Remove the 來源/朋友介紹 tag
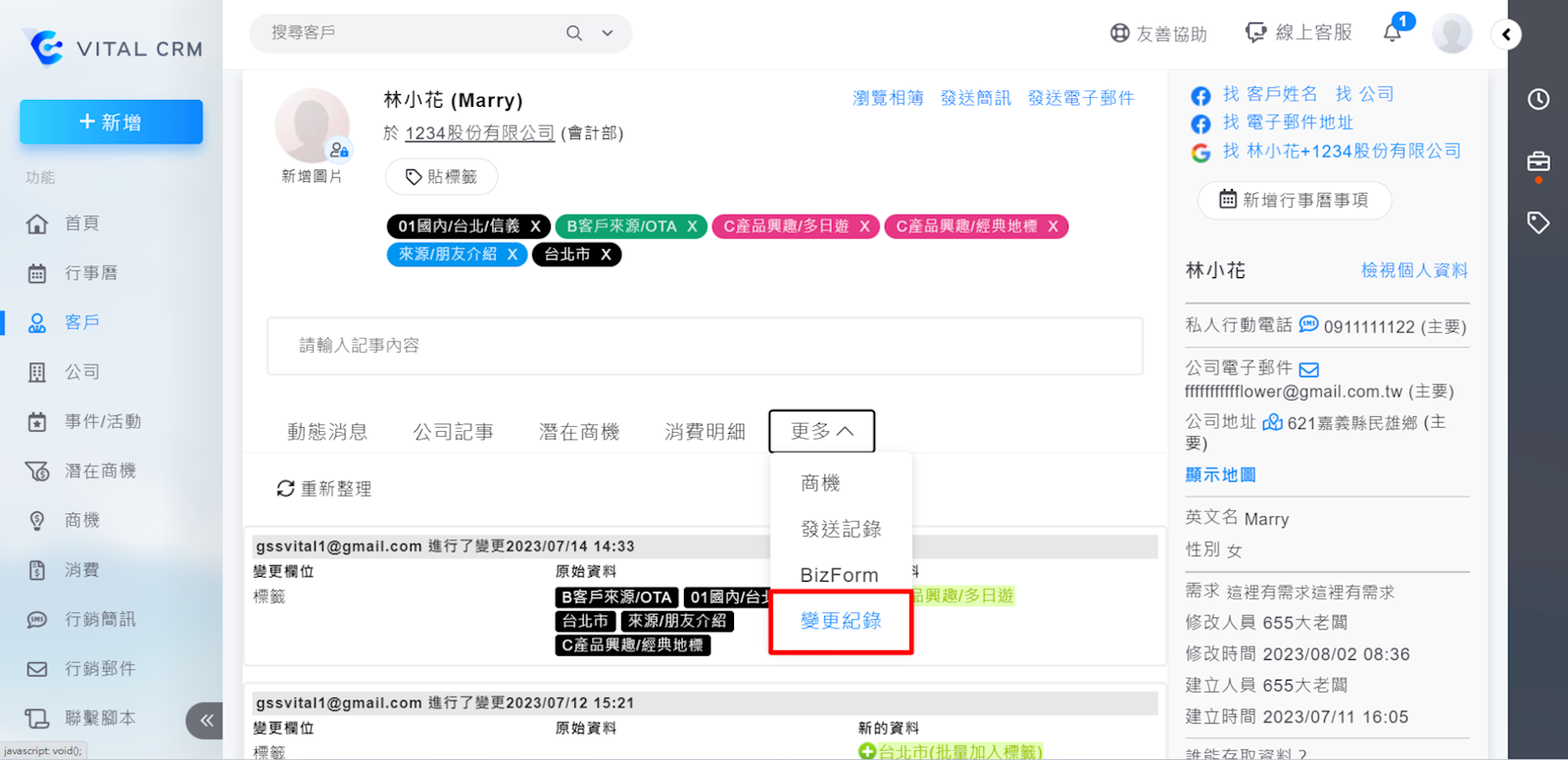 tap(512, 255)
